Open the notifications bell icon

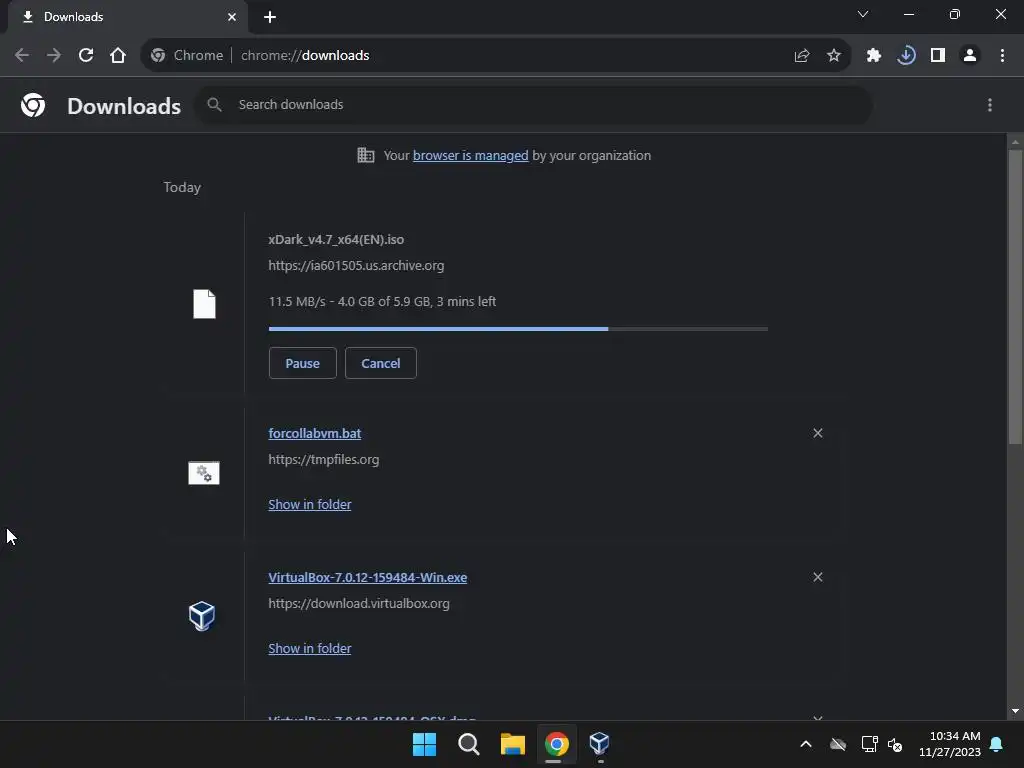997,744
